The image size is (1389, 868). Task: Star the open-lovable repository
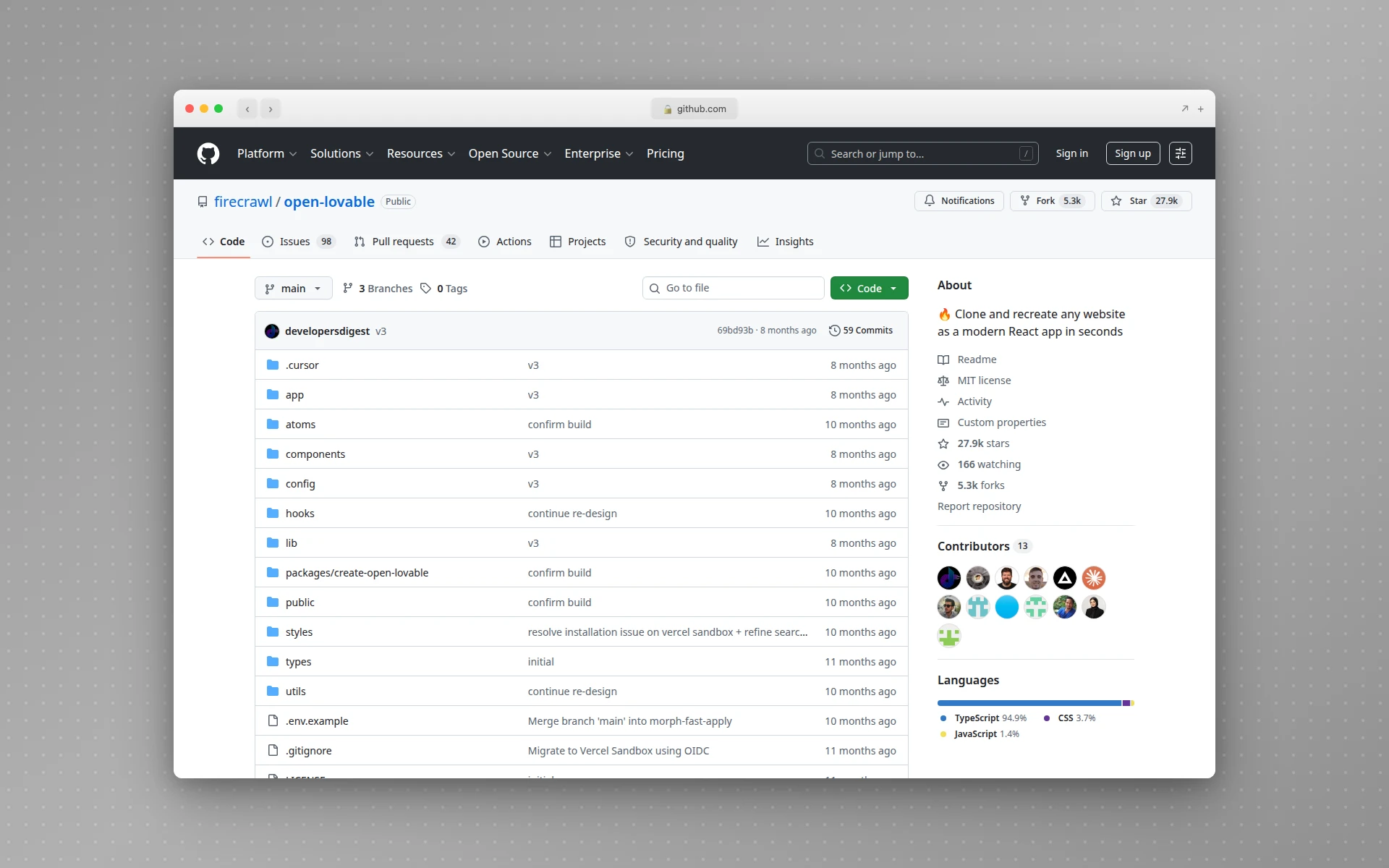click(1146, 201)
